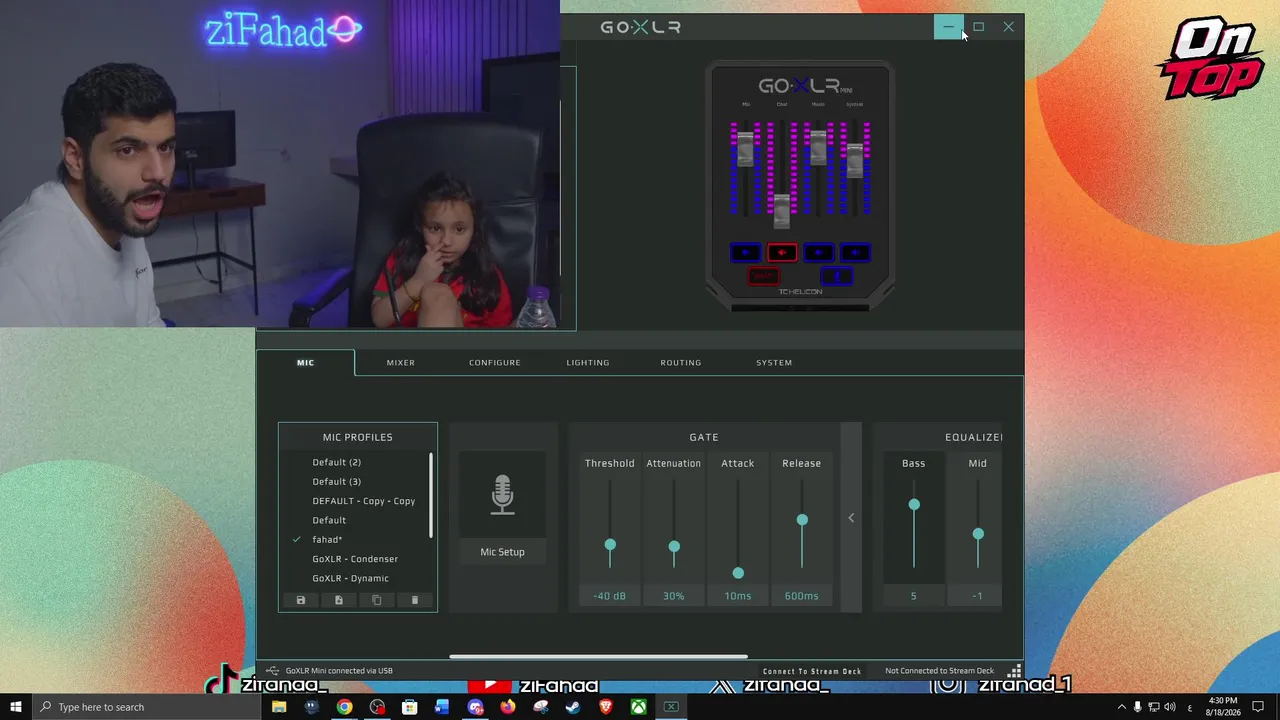Click the Chat fader on the device
This screenshot has height=720, width=1280.
pyautogui.click(x=782, y=210)
